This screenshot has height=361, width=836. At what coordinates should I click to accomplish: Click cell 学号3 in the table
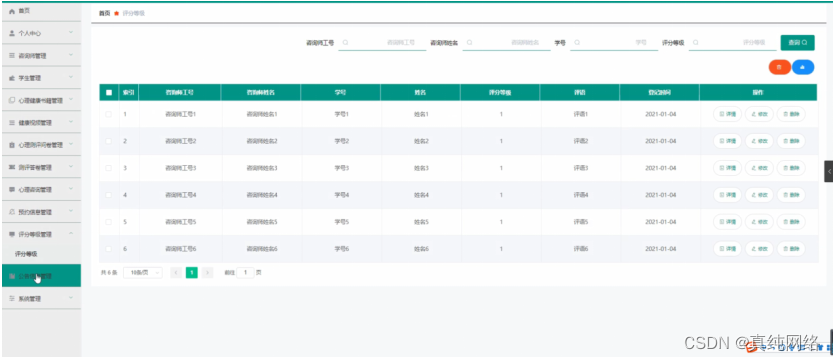(341, 168)
